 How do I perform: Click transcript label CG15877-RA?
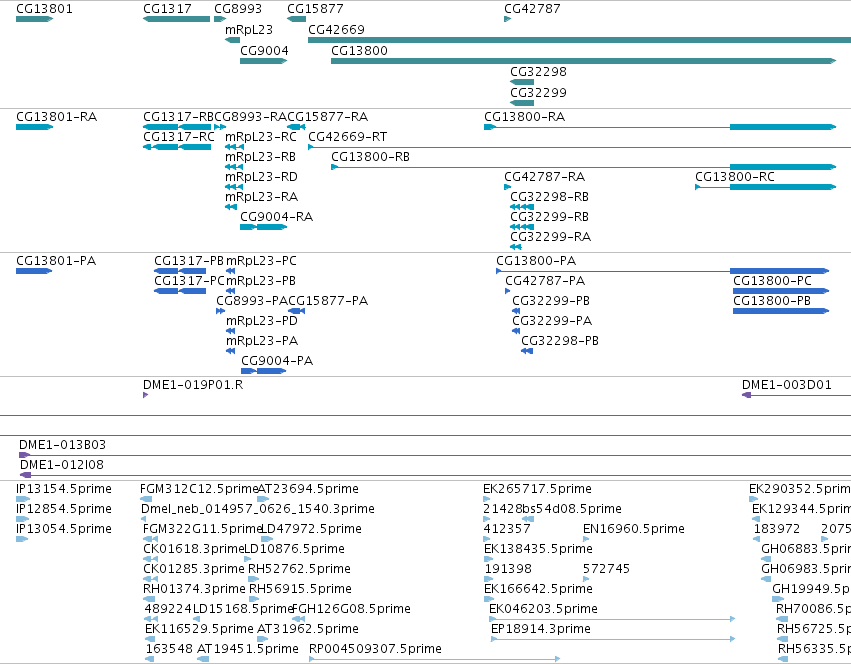click(327, 117)
